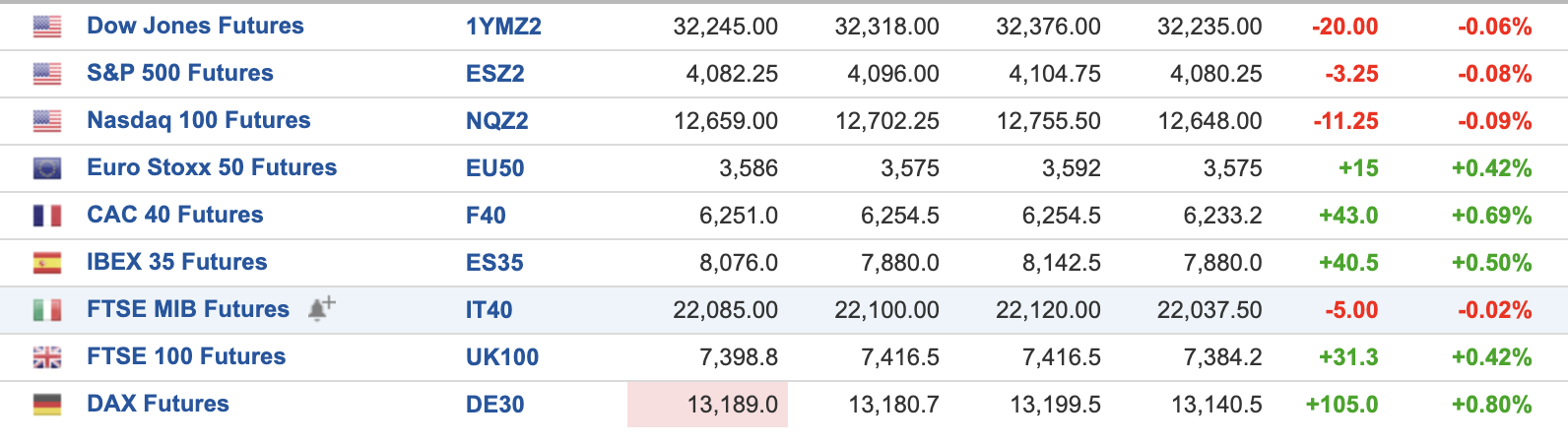Click the US flag beside Dow Jones Futures

tap(47, 27)
